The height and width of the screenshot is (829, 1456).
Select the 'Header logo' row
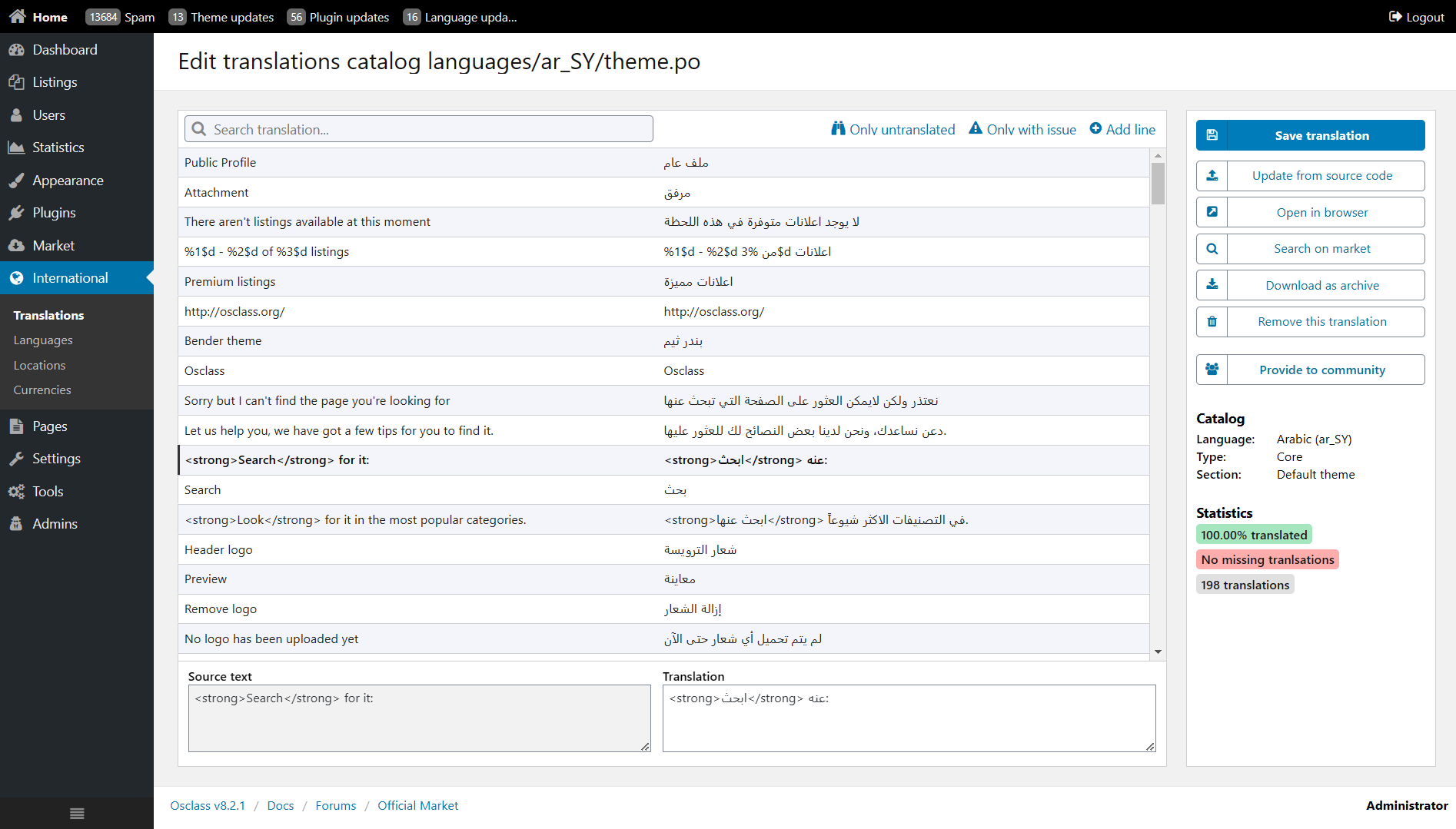[663, 550]
